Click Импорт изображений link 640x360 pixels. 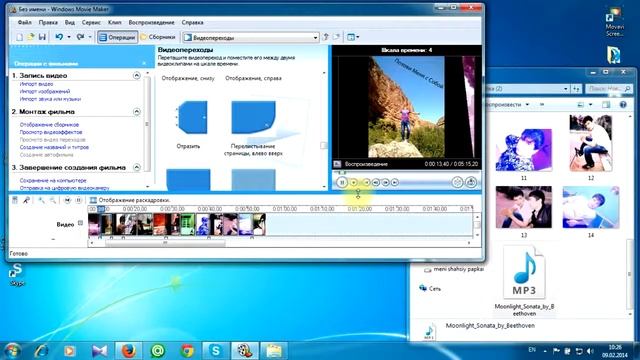click(45, 91)
